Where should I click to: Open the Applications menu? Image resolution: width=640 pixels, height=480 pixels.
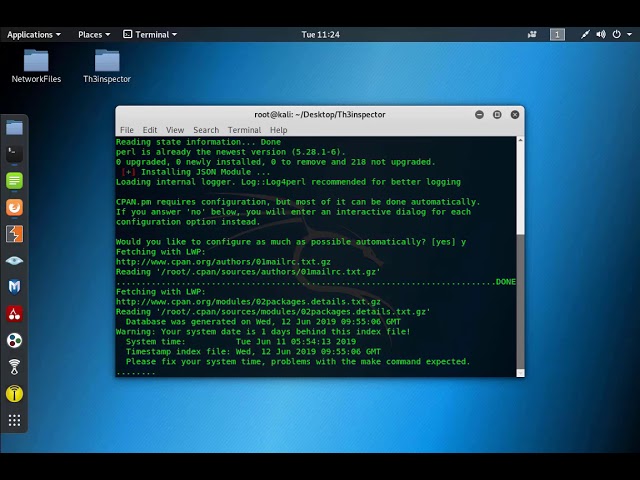(x=34, y=35)
